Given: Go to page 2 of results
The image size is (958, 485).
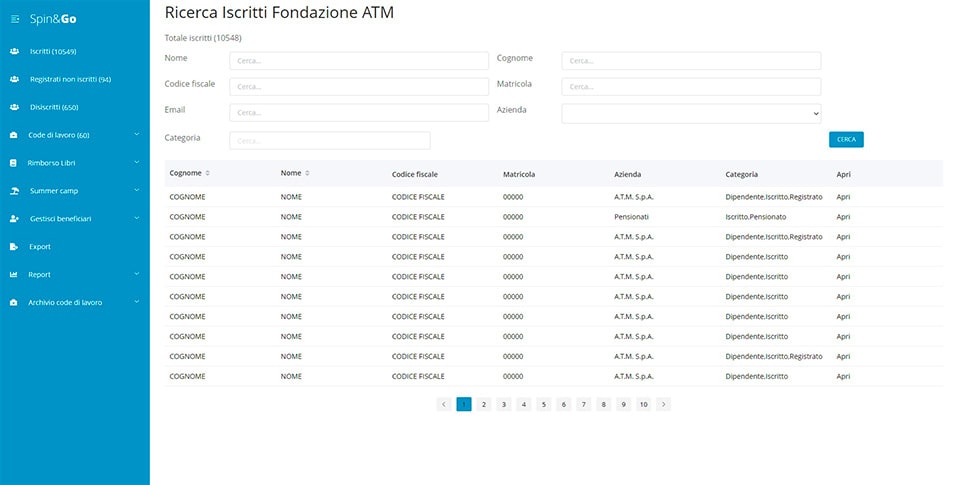Looking at the screenshot, I should 484,404.
